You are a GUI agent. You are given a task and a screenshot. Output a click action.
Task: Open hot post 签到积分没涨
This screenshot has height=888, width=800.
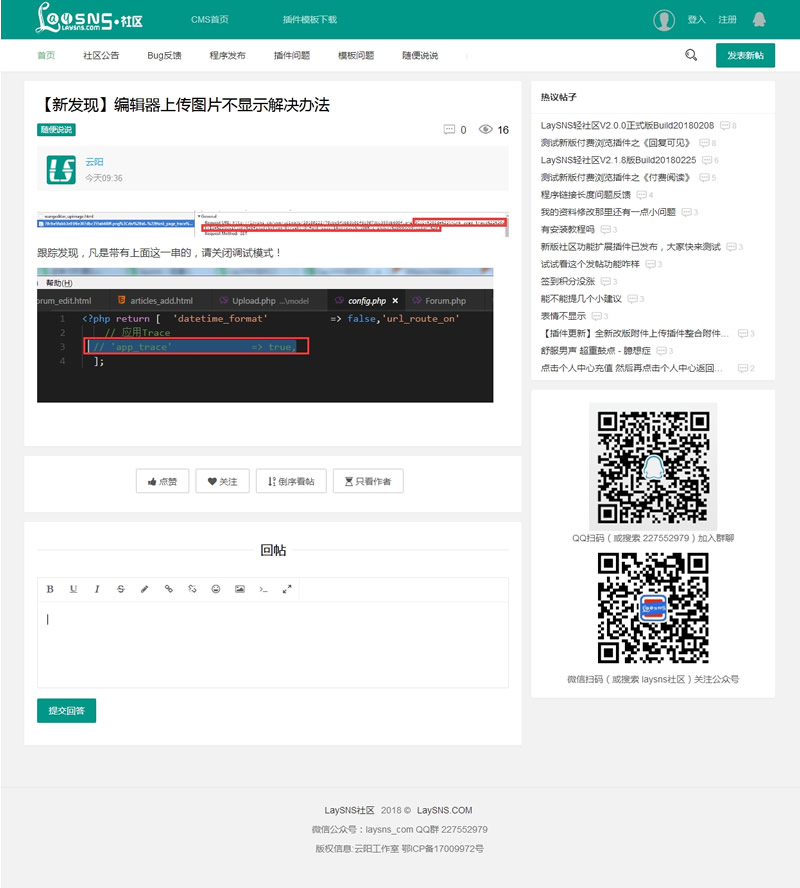567,281
